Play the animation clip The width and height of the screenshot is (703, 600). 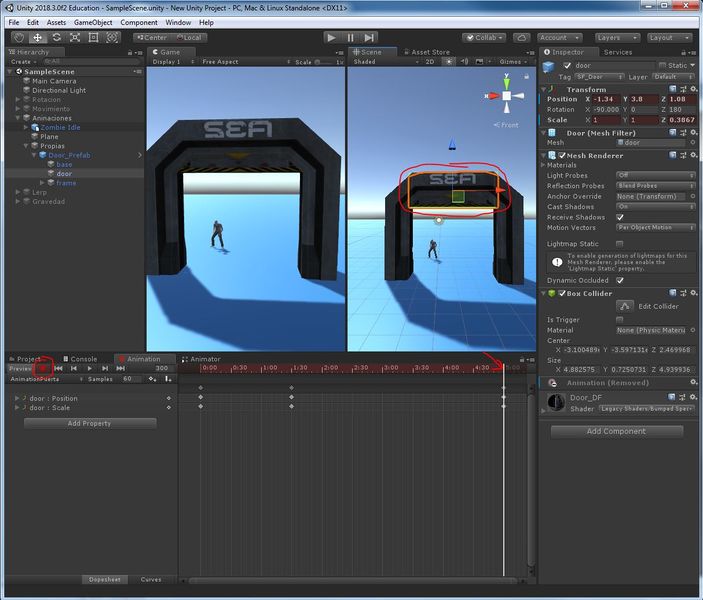point(89,368)
